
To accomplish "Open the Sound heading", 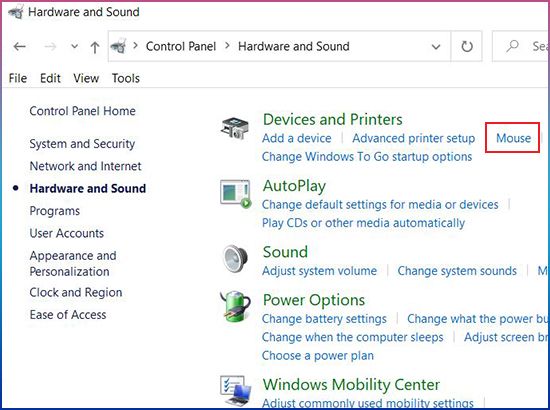I will click(x=286, y=252).
